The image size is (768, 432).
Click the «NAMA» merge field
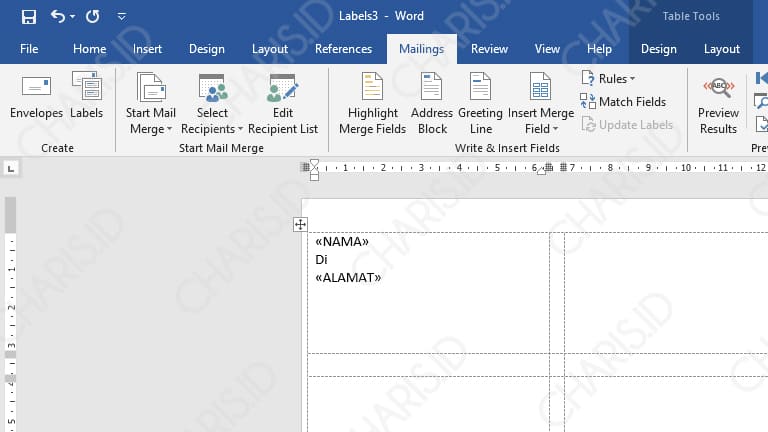point(342,241)
